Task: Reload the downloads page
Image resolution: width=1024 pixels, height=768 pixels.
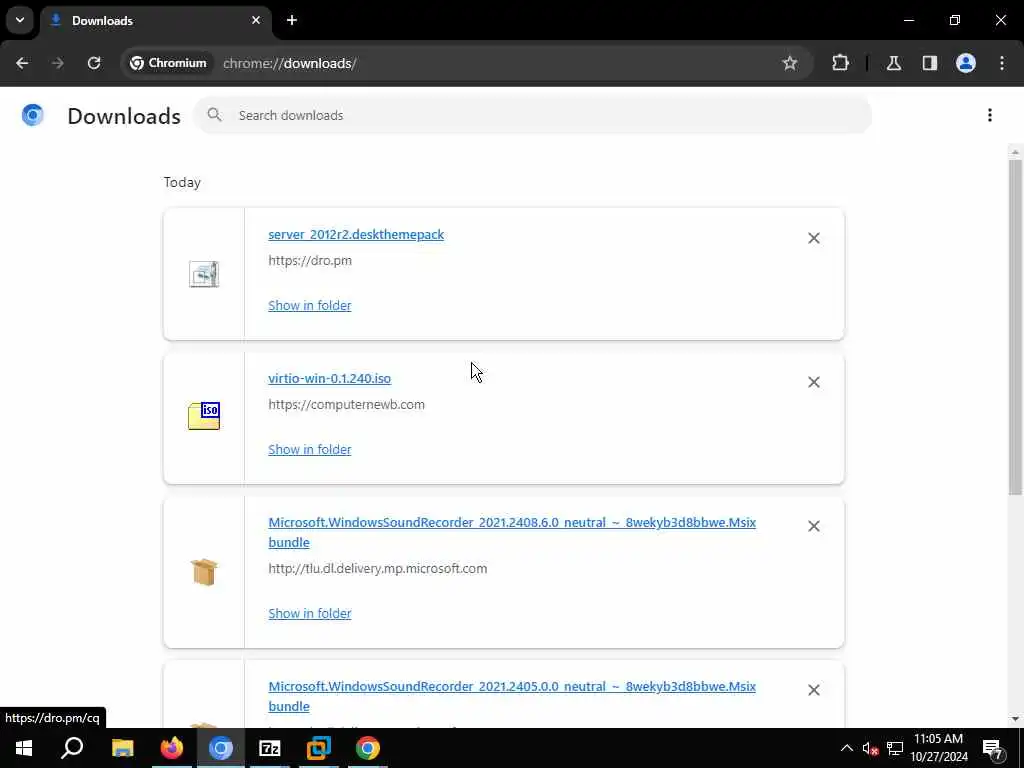Action: click(94, 63)
